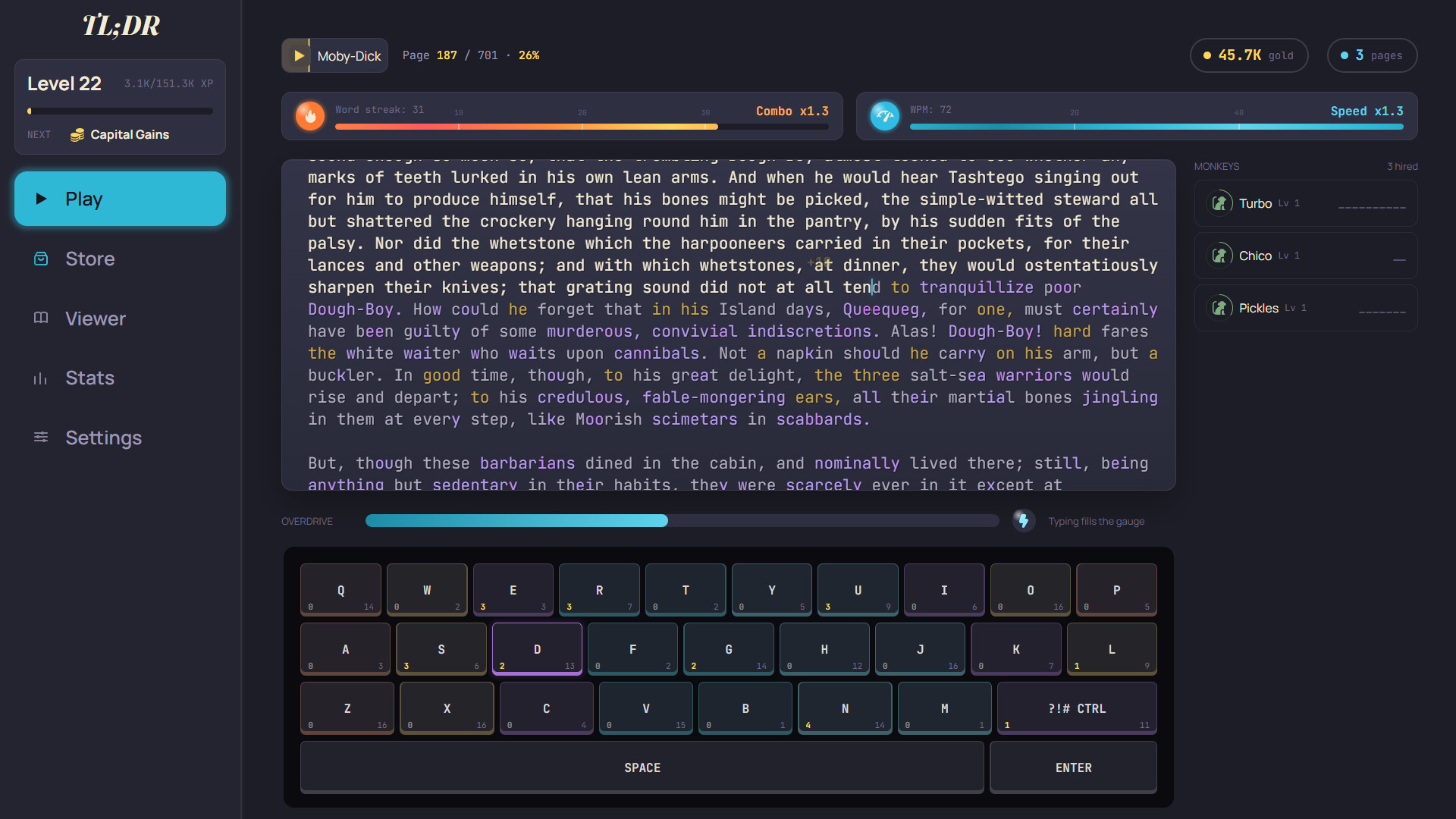Click the highlighted D key
This screenshot has width=1456, height=819.
537,649
